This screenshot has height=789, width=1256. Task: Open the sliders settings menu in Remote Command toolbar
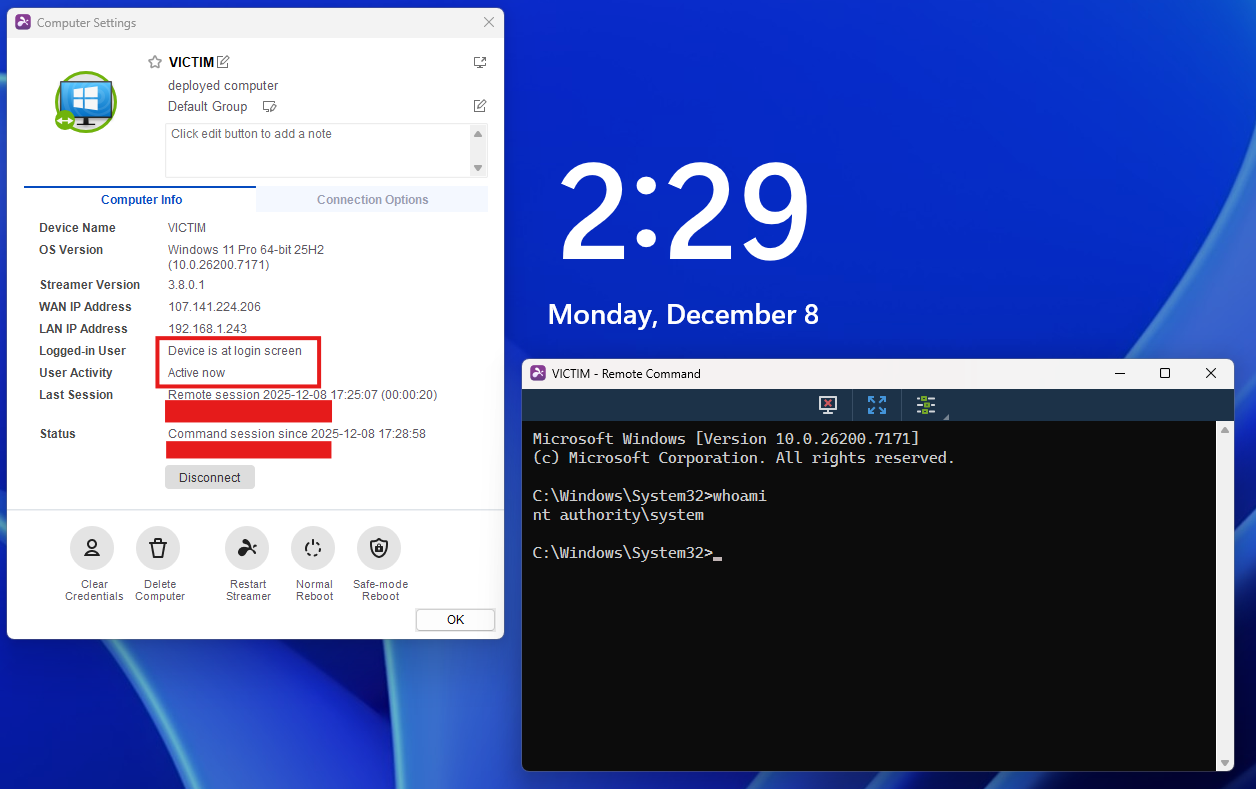pos(927,405)
